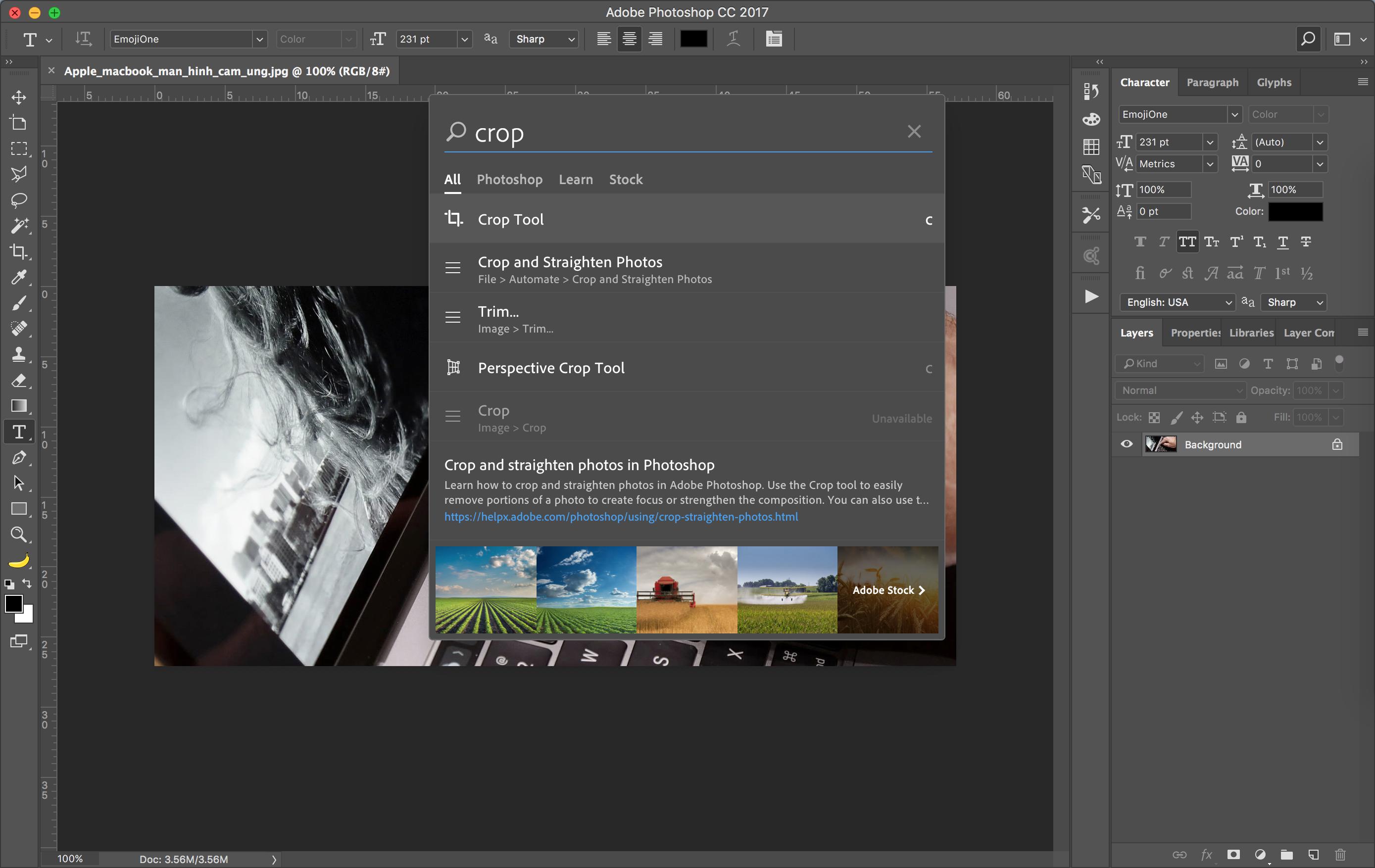
Task: Switch to the Paragraph tab
Action: click(x=1212, y=82)
